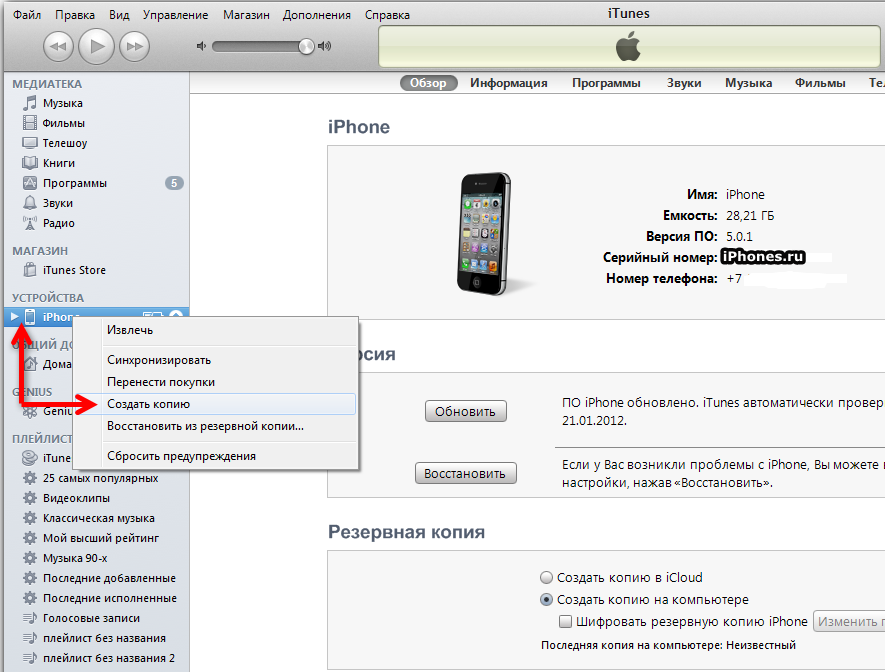Screen dimensions: 885x672
Task: Choose Восстановить из резервной копии
Action: pos(216,426)
